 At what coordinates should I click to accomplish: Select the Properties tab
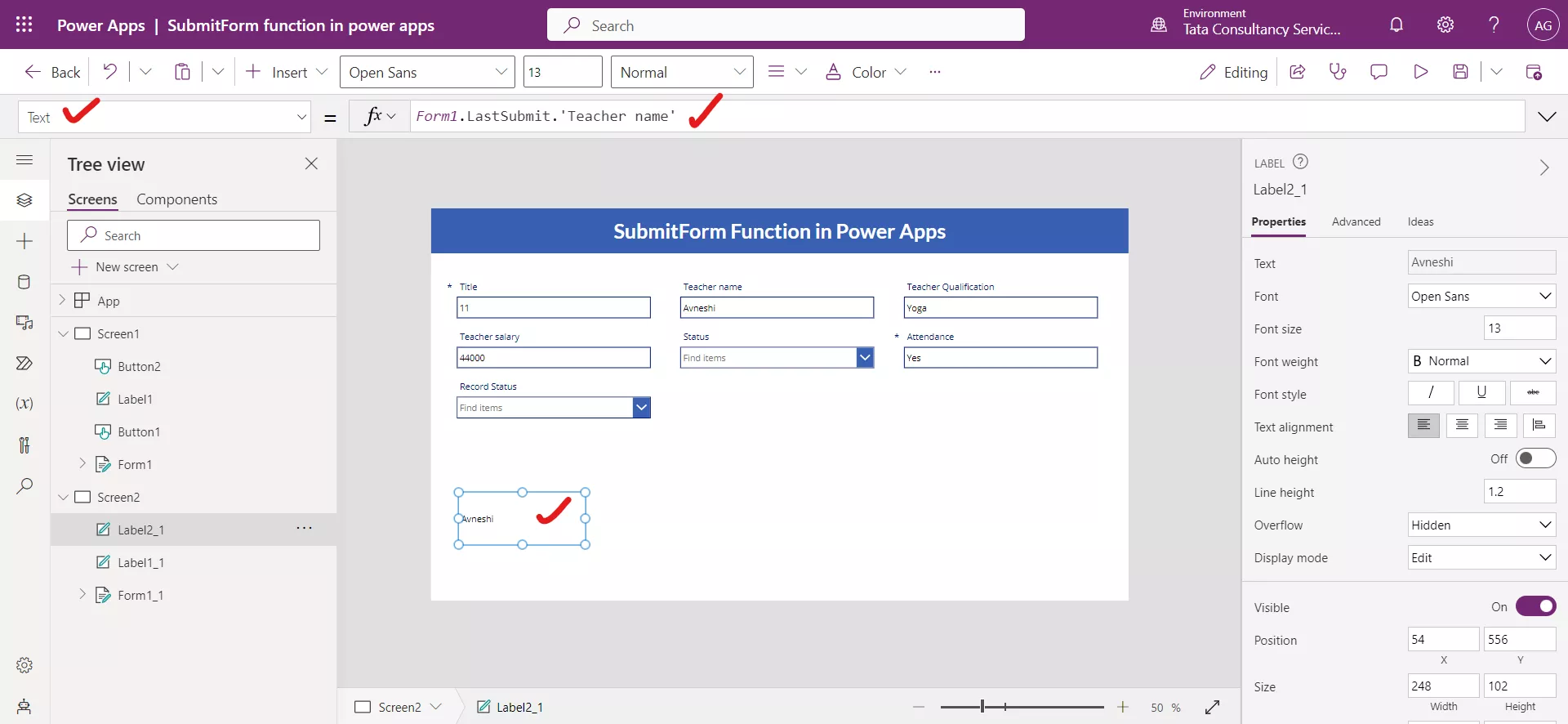coord(1278,221)
